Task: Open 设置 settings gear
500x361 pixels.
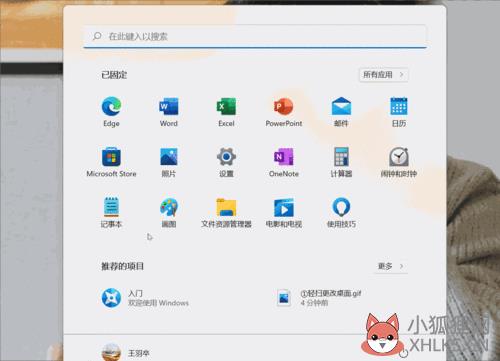Action: coord(226,162)
